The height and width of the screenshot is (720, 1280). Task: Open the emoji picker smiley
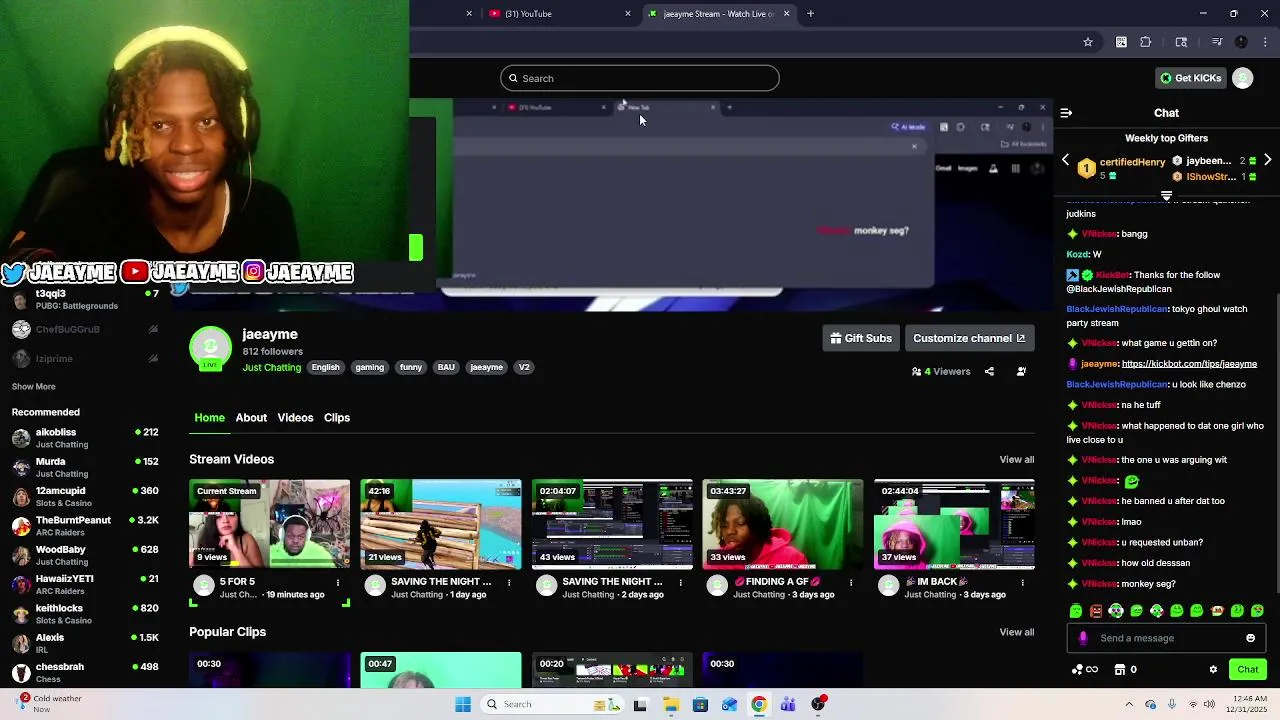[1250, 638]
